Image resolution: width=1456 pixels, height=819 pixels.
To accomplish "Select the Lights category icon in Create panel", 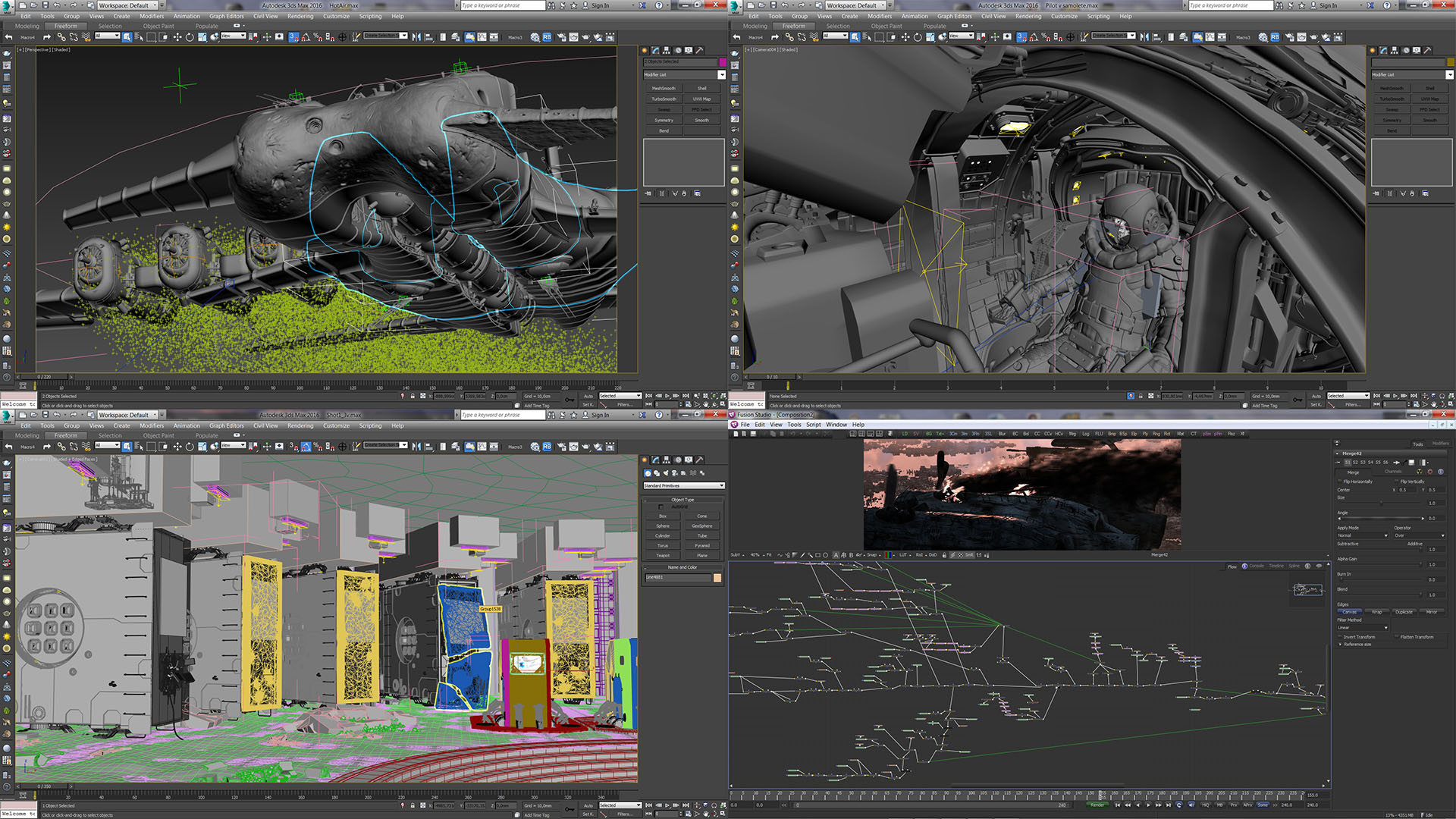I will point(666,473).
